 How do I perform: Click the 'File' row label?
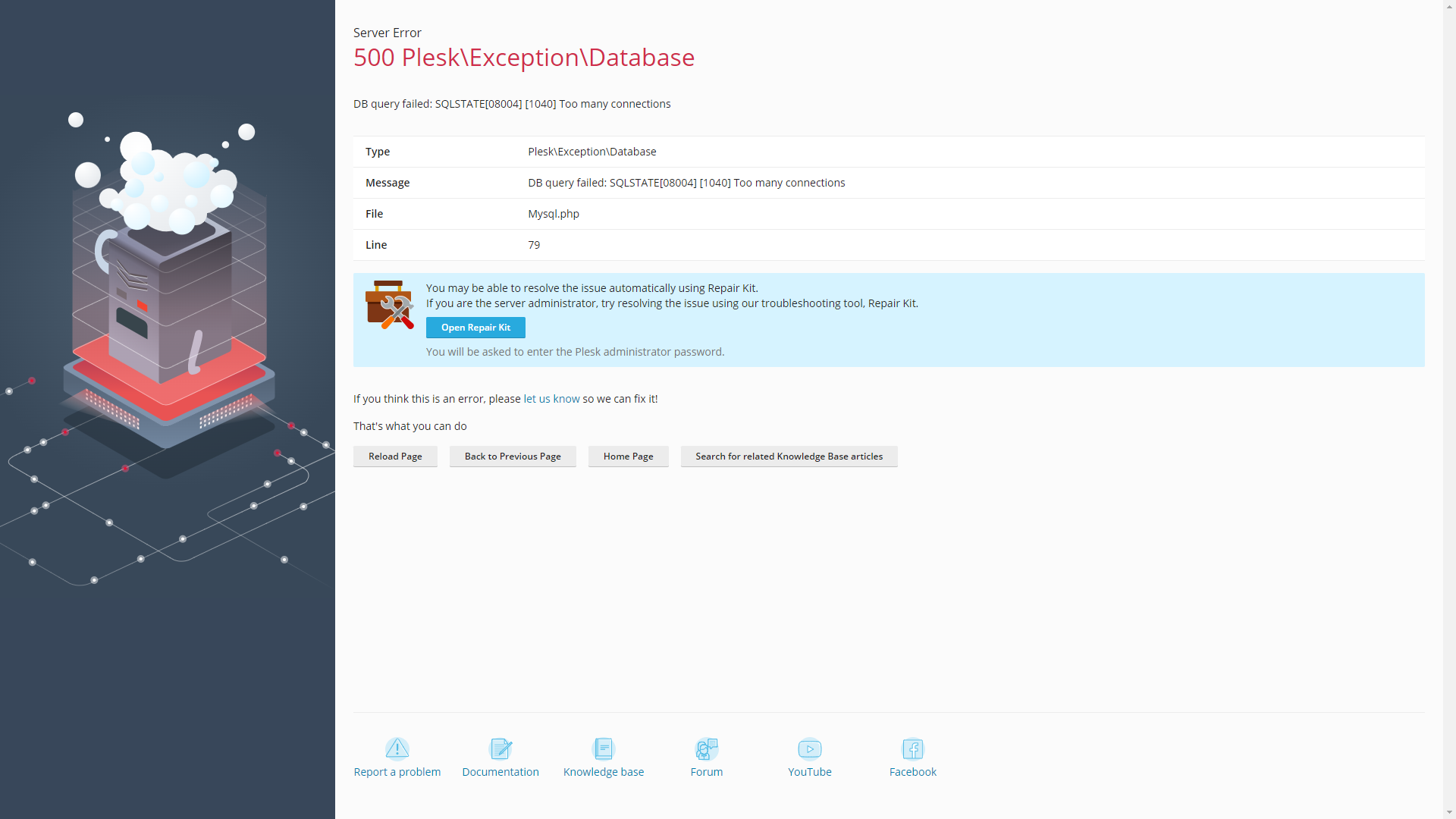(x=375, y=214)
